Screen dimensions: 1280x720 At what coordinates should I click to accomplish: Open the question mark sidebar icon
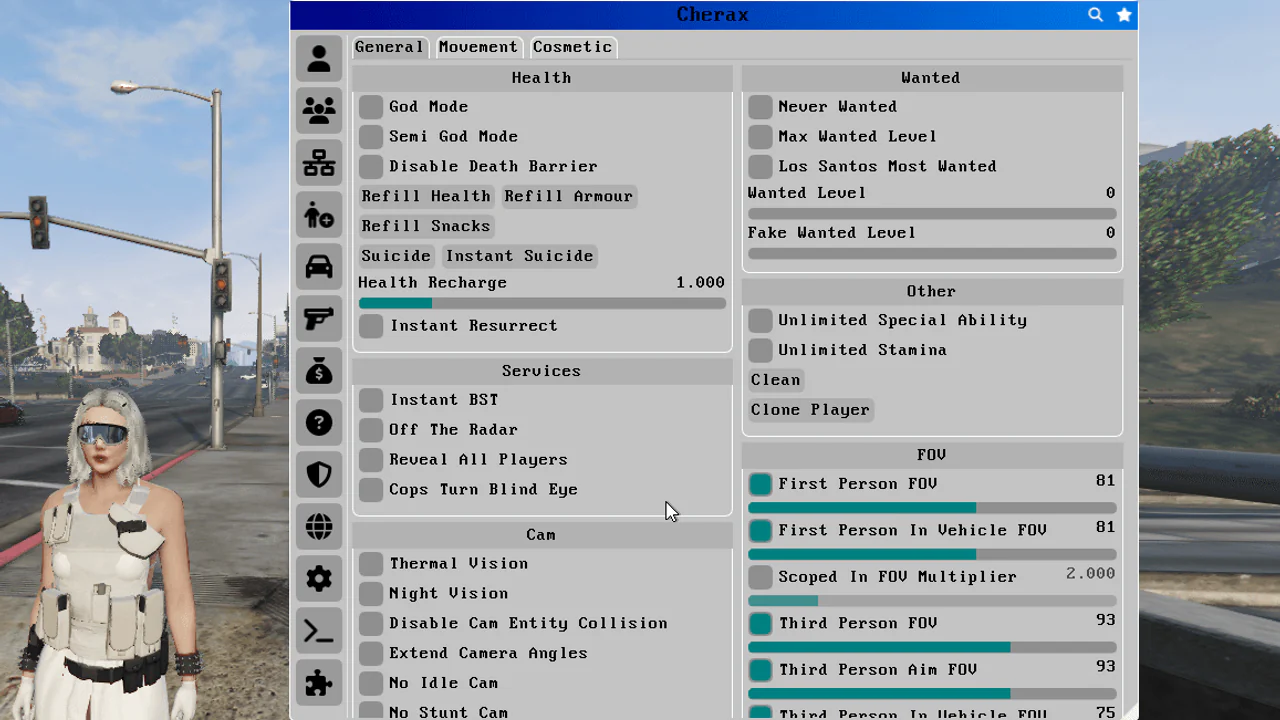[319, 423]
